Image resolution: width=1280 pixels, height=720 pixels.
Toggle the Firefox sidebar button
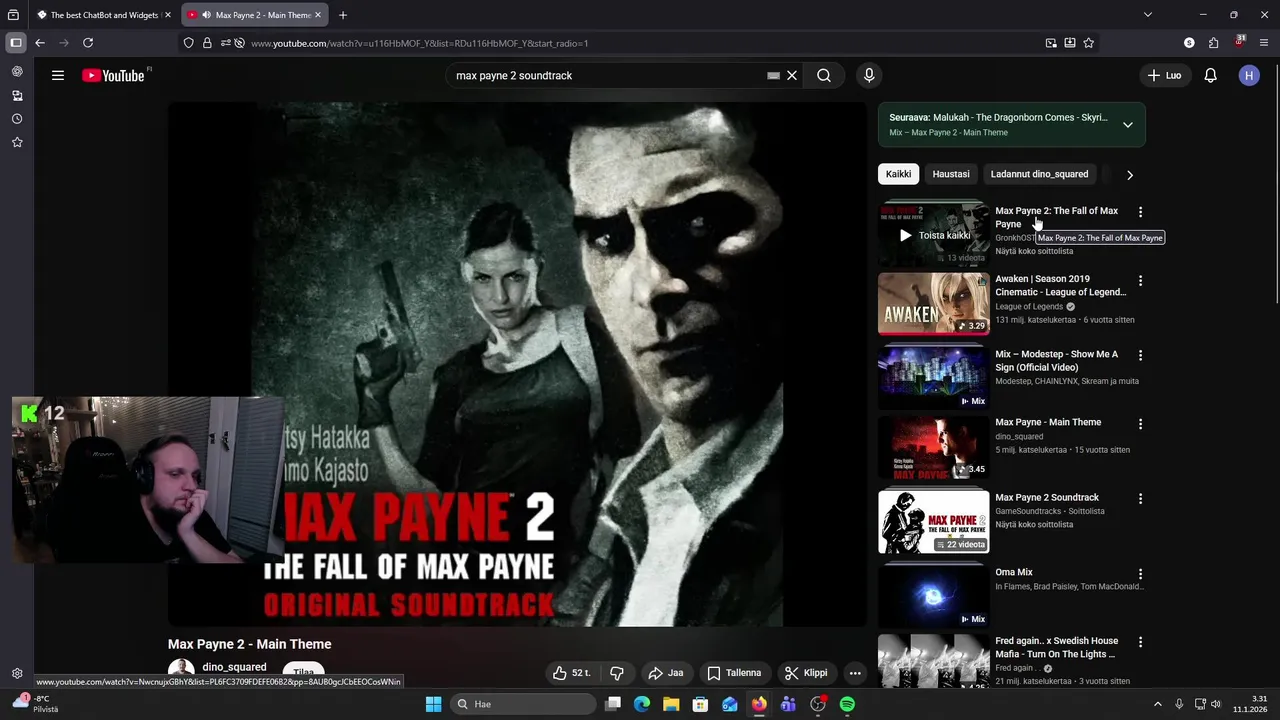tap(16, 43)
